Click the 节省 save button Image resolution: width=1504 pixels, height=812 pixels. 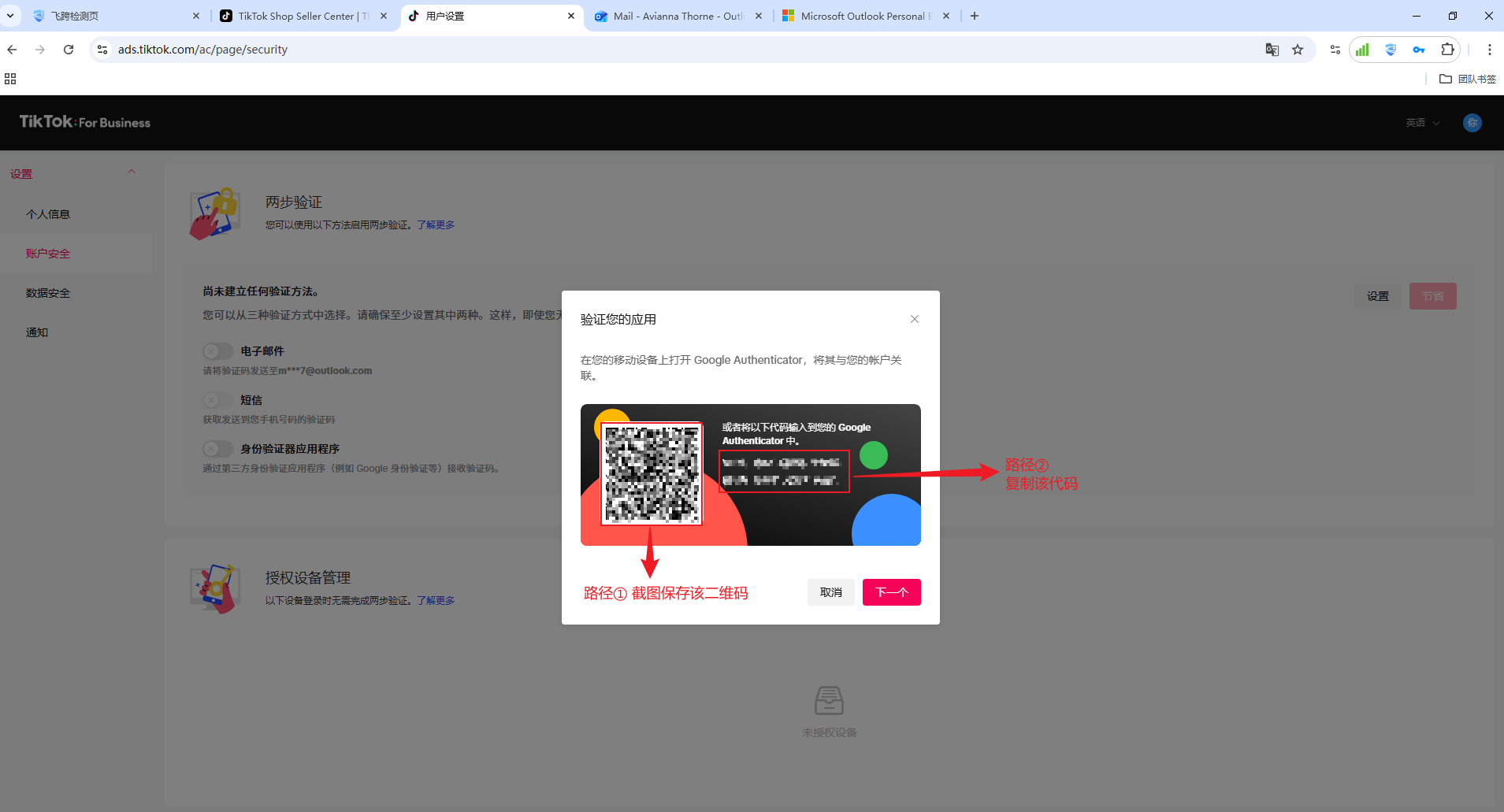click(x=1433, y=296)
